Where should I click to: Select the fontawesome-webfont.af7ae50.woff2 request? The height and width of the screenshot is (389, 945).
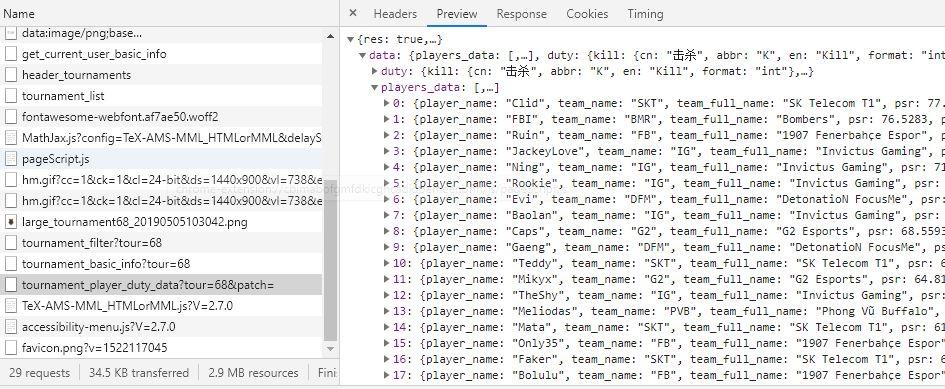(161, 117)
